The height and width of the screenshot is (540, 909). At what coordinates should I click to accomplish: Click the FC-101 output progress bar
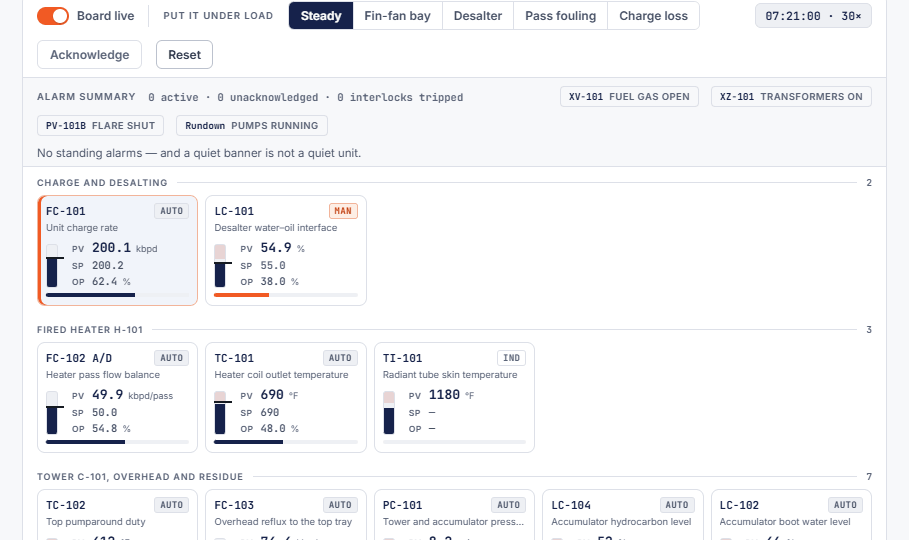118,295
